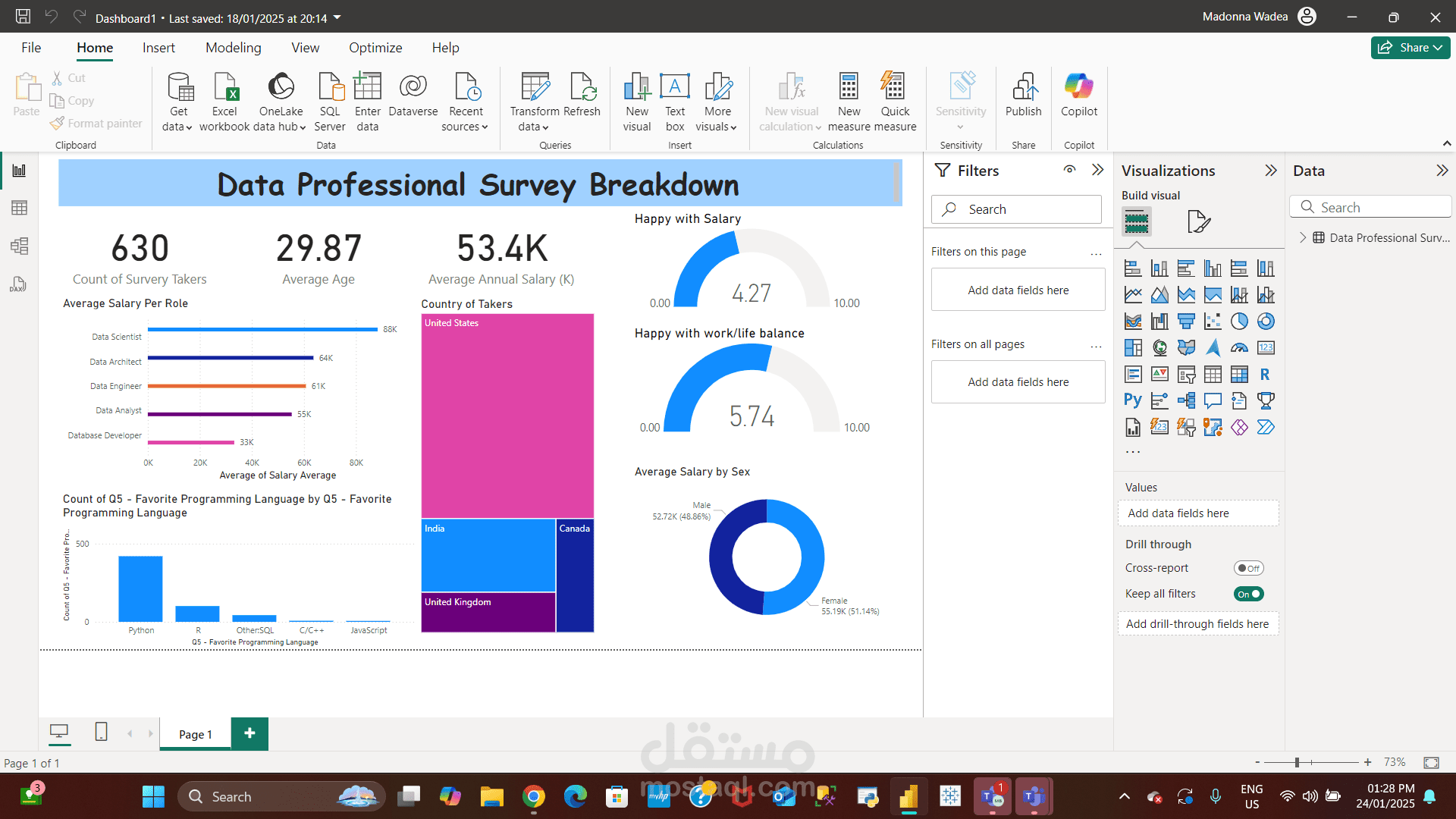Screen dimensions: 1456x819
Task: Switch to Report view in left sidebar
Action: tap(19, 171)
